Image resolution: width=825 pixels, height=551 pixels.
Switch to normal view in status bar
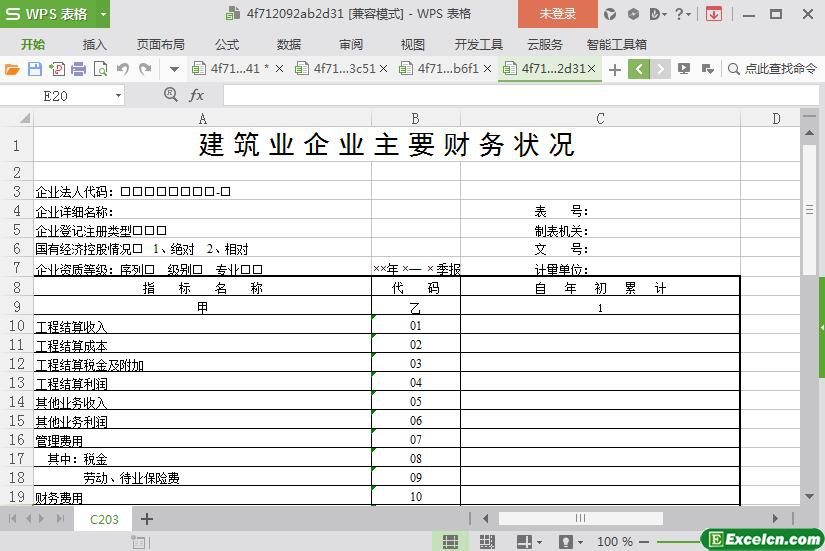click(x=450, y=542)
